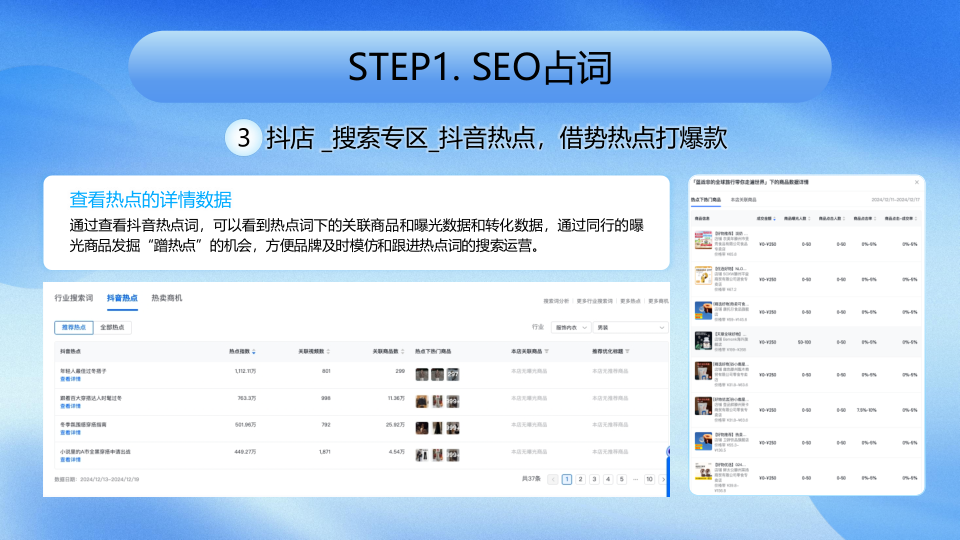Click the 50-100 exposure value cell
Screen dimensions: 960x540
pyautogui.click(x=804, y=342)
